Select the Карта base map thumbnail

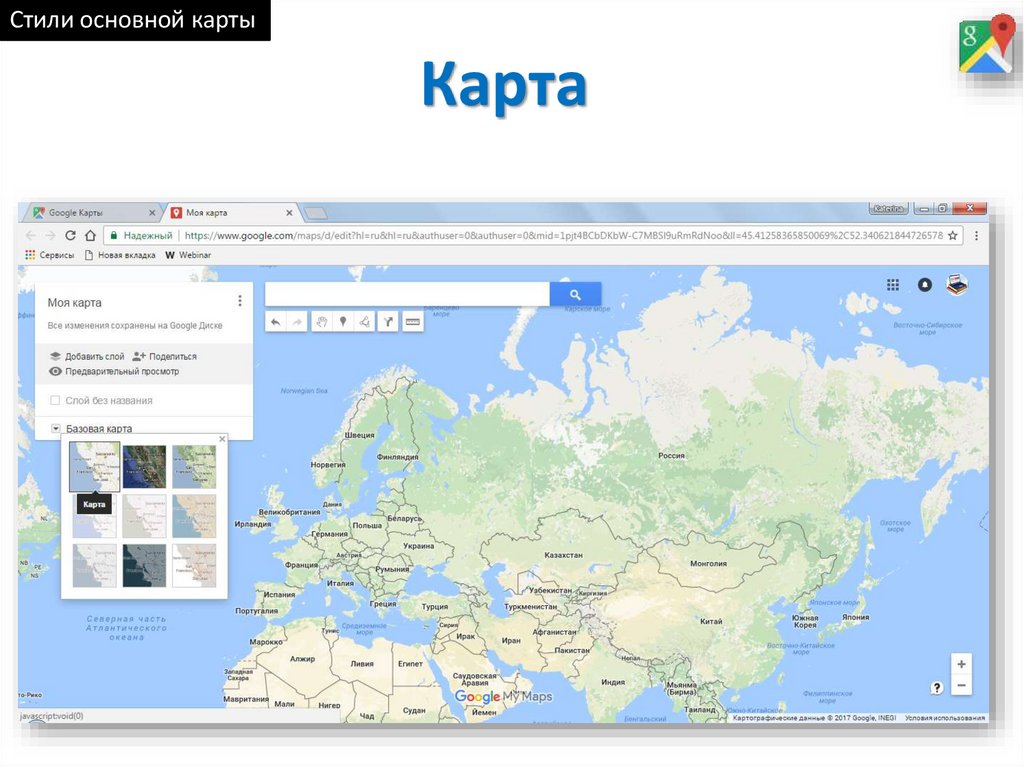coord(95,466)
